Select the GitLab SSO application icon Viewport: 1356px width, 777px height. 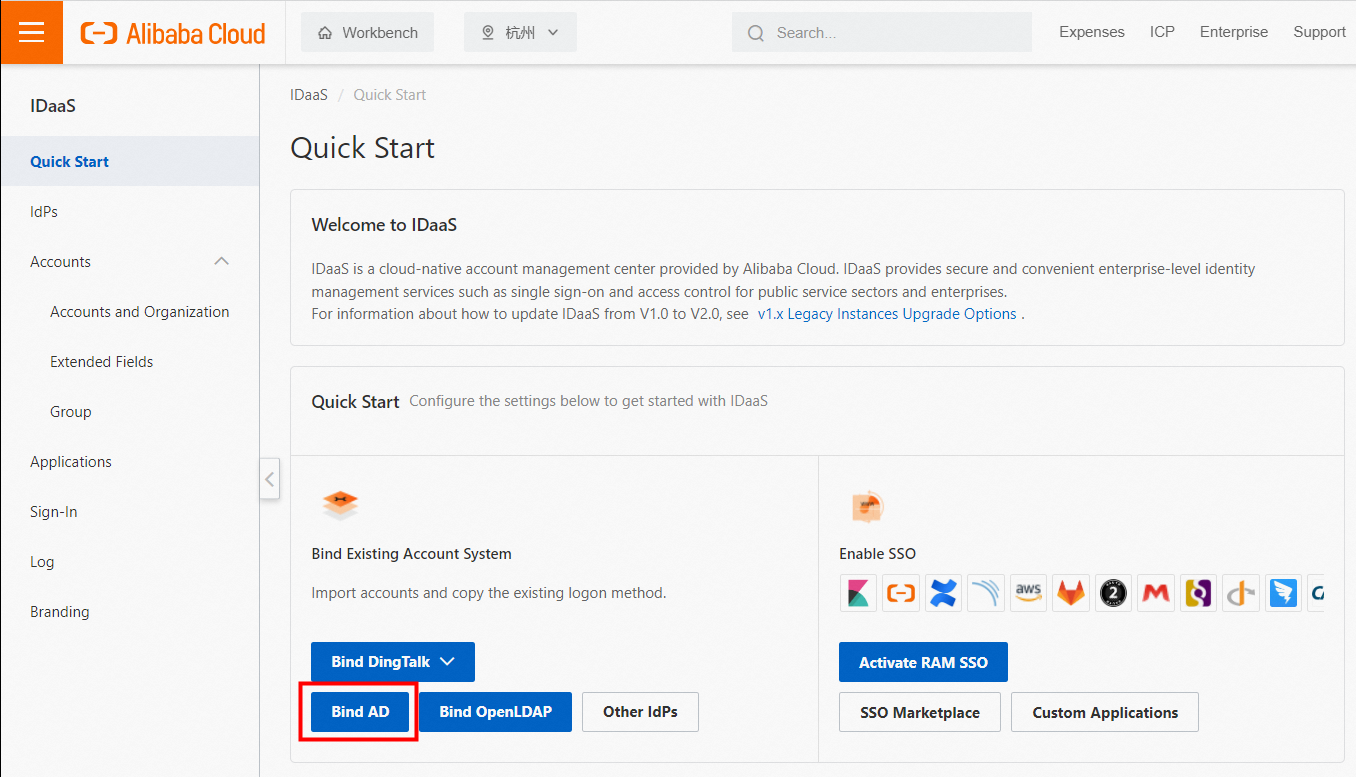click(1070, 592)
